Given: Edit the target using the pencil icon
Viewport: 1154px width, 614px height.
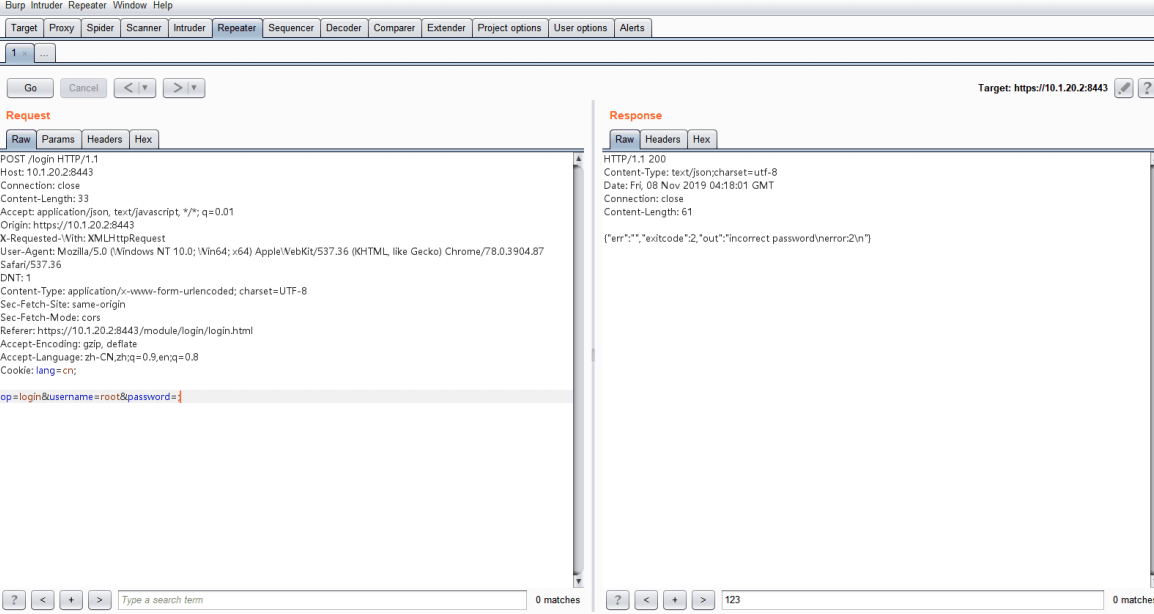Looking at the screenshot, I should click(x=1124, y=88).
